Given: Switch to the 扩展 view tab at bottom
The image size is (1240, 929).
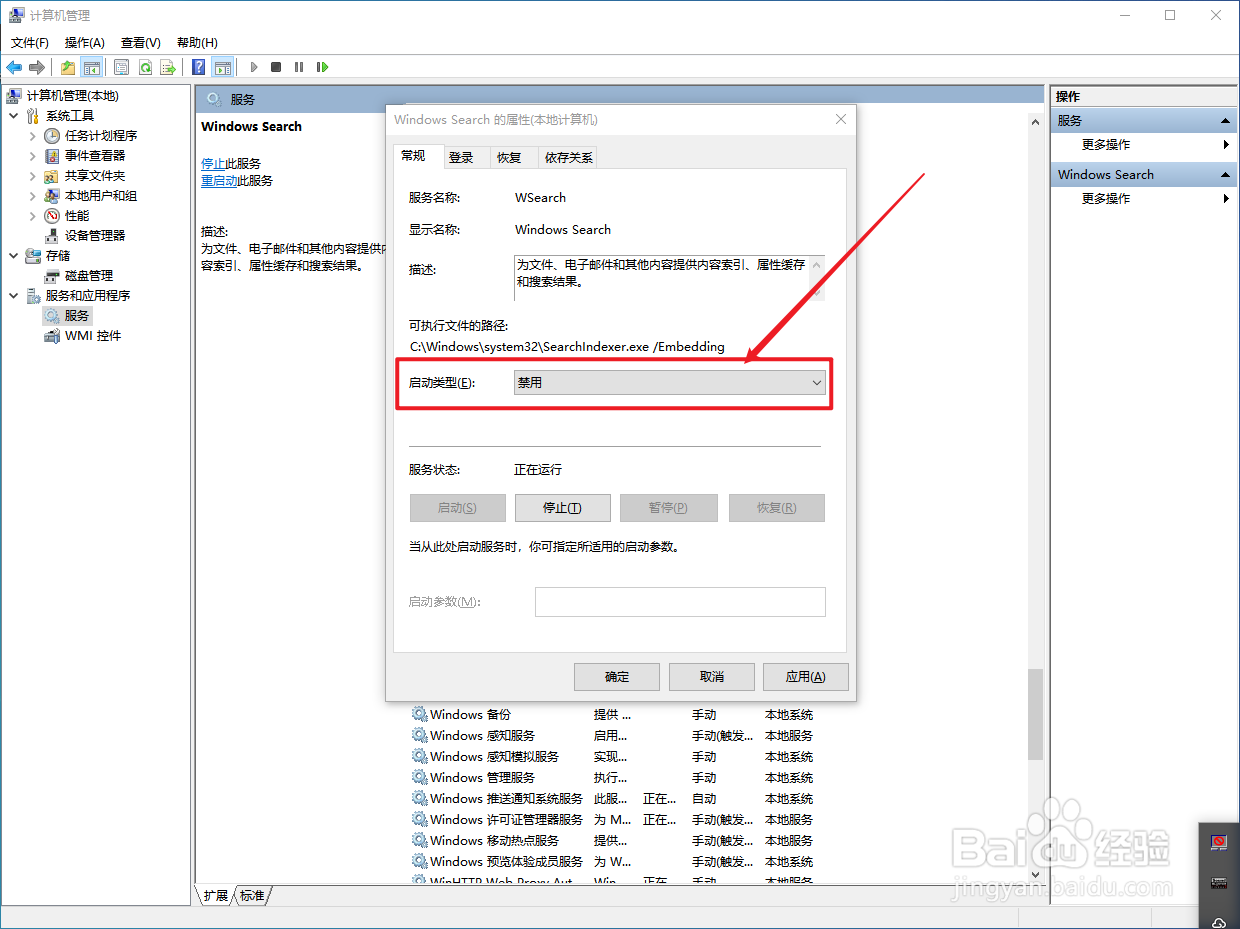Looking at the screenshot, I should click(x=216, y=896).
